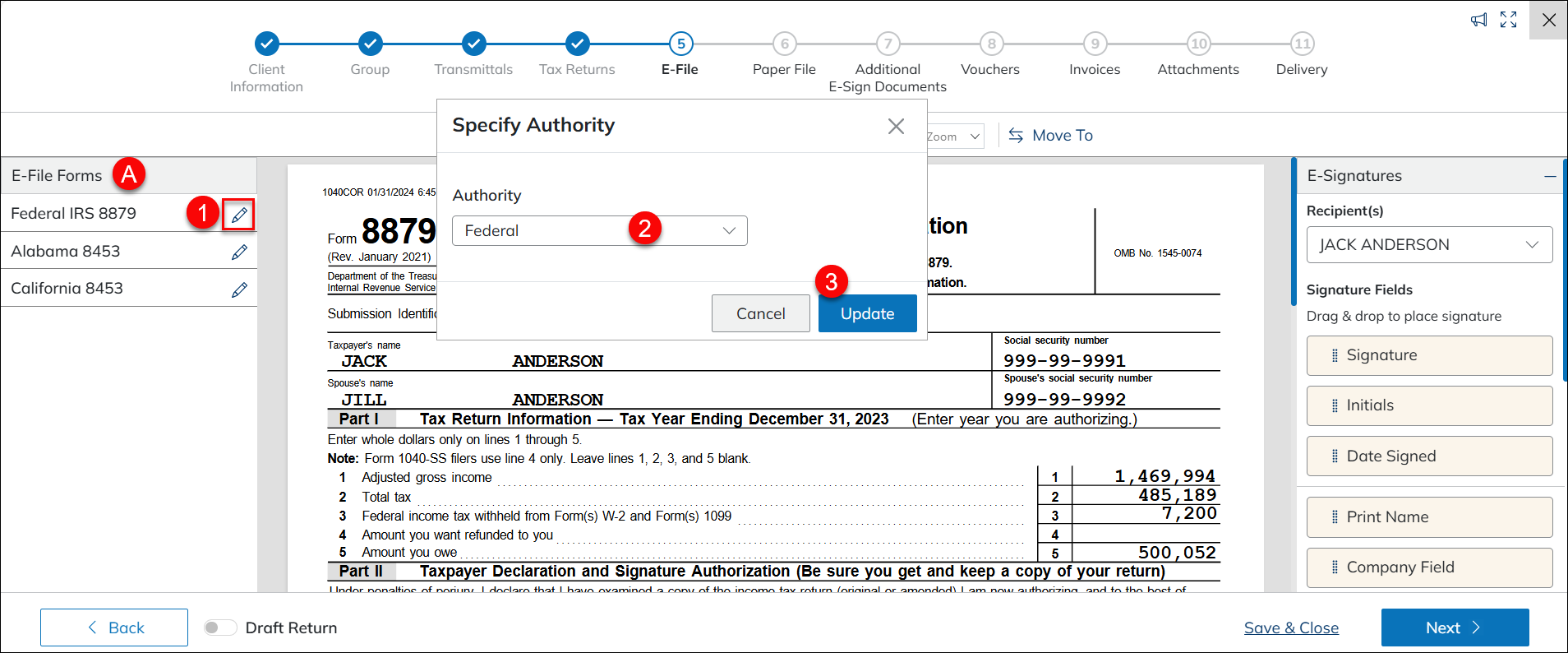Click the Move To arrows icon
The image size is (1568, 653).
tap(1016, 136)
